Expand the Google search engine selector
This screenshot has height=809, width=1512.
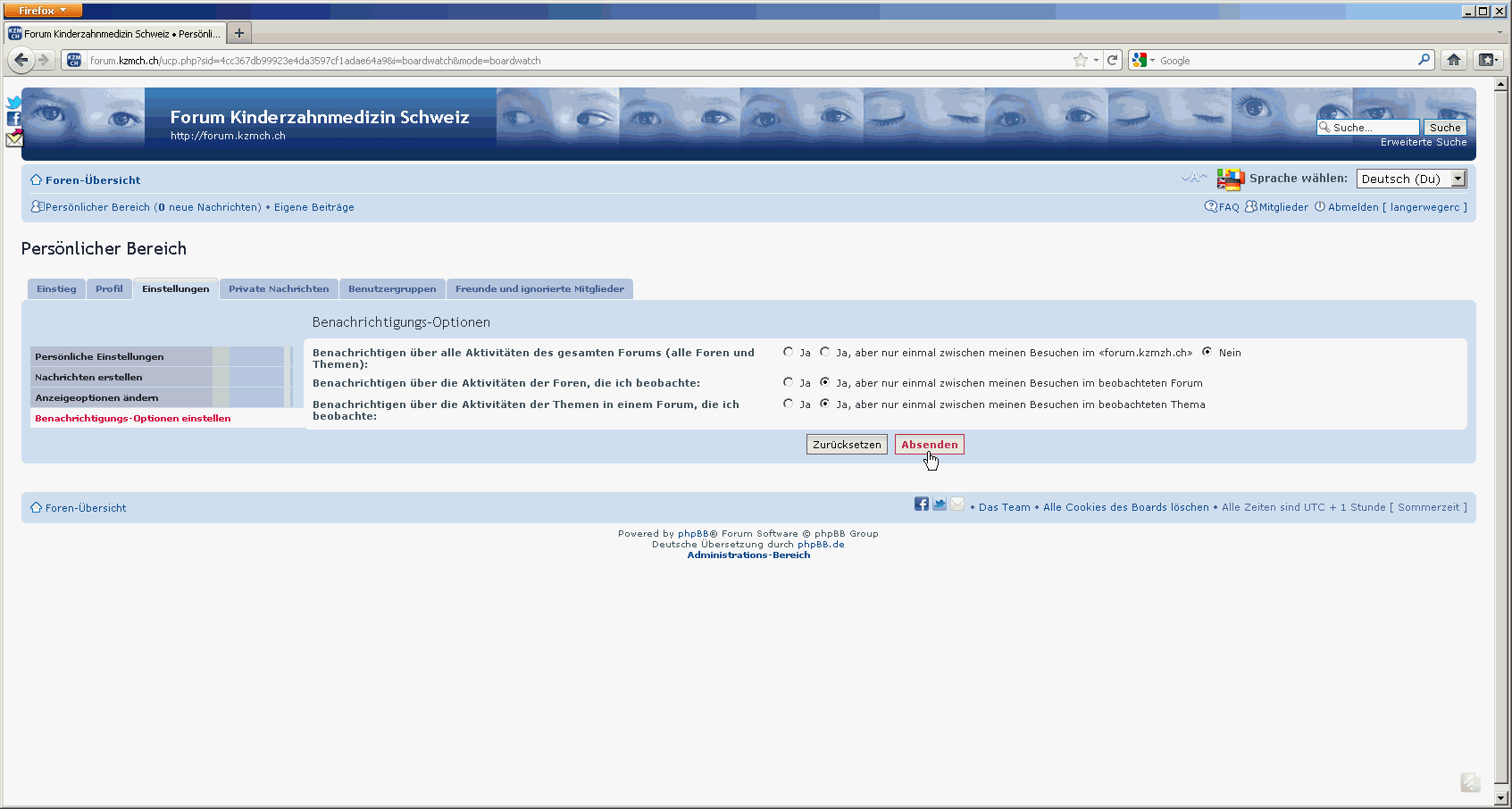(1143, 60)
